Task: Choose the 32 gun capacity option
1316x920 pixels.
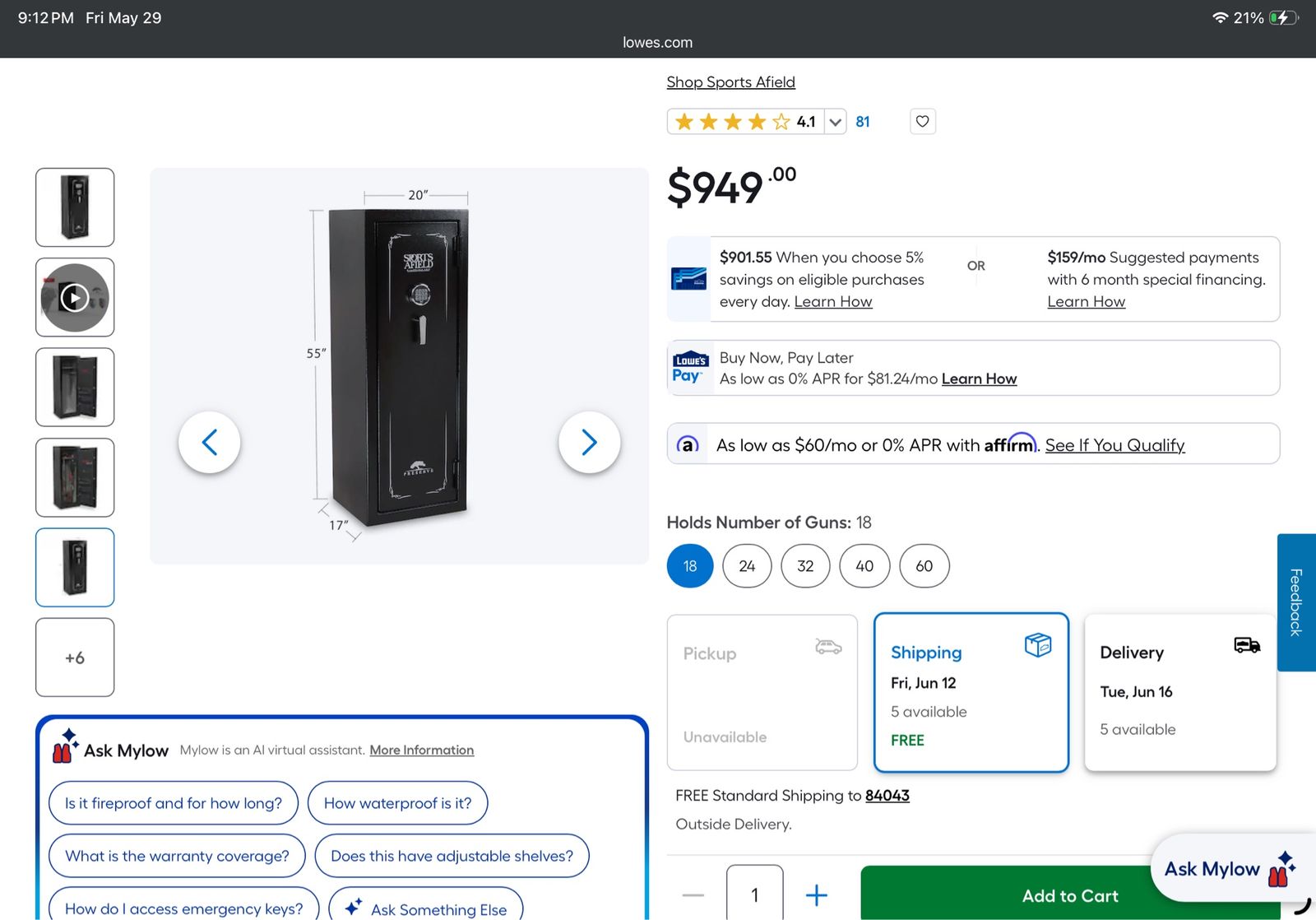Action: 805,566
